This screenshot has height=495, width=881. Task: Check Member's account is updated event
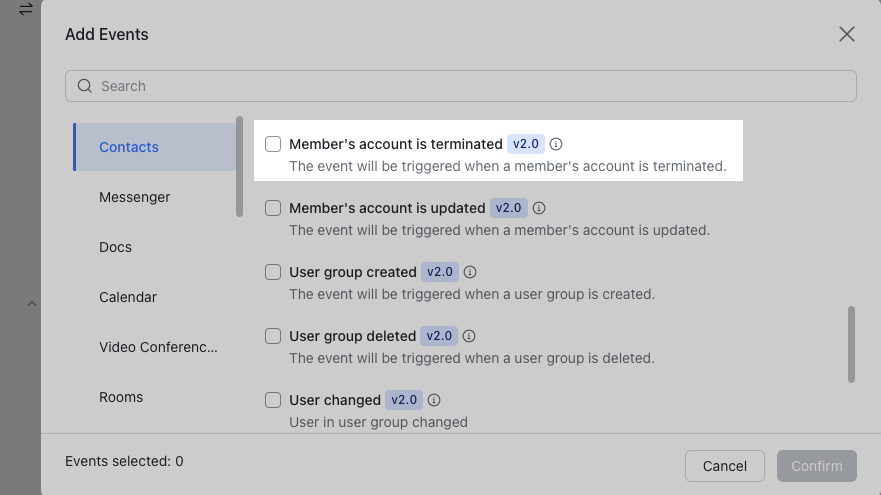click(273, 208)
